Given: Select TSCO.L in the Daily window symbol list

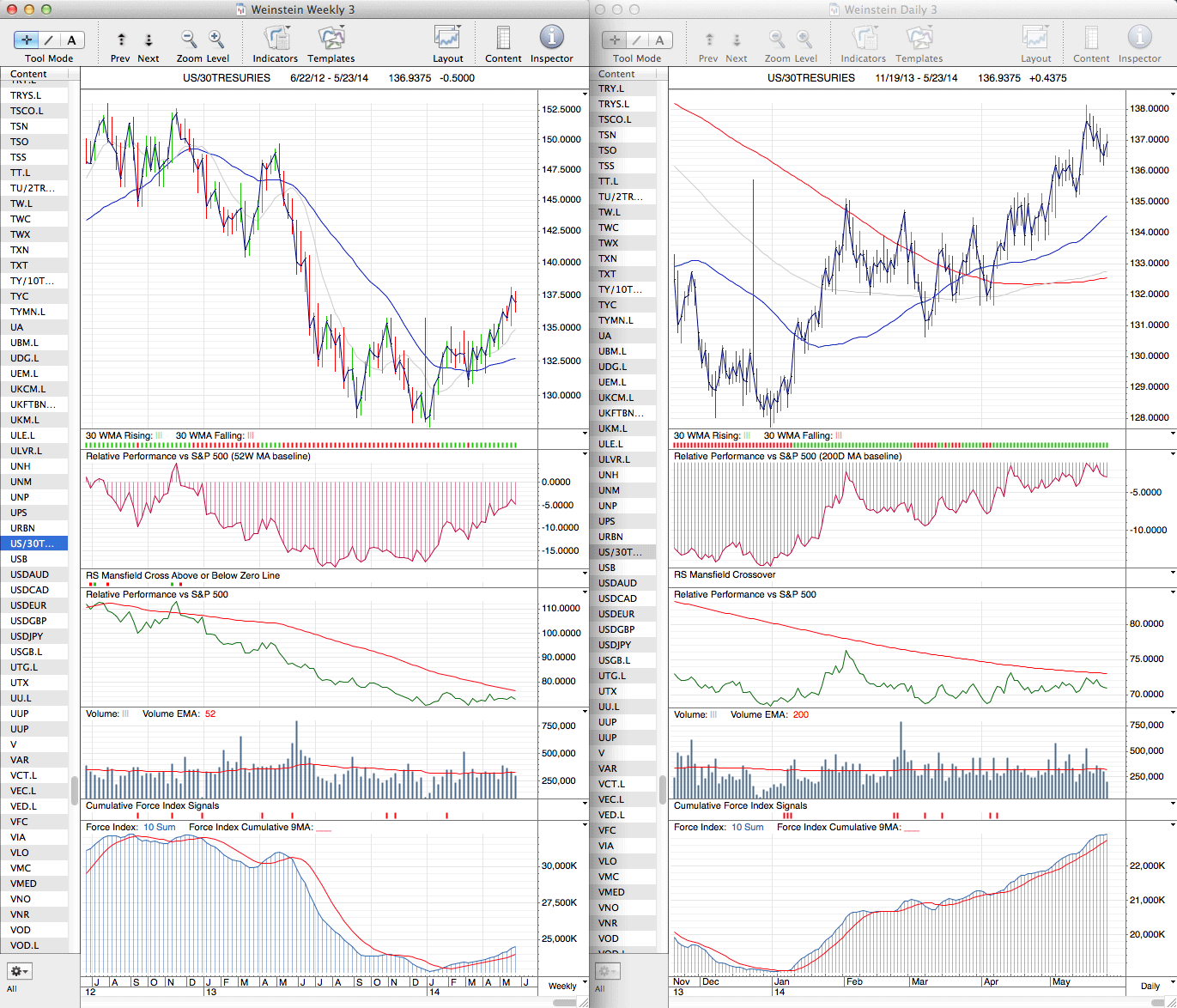Looking at the screenshot, I should [615, 119].
